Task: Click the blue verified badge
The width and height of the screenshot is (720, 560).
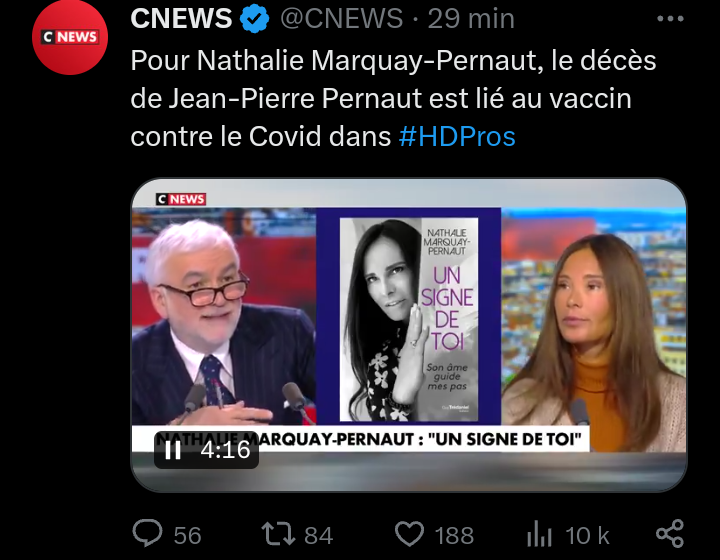Action: click(255, 19)
